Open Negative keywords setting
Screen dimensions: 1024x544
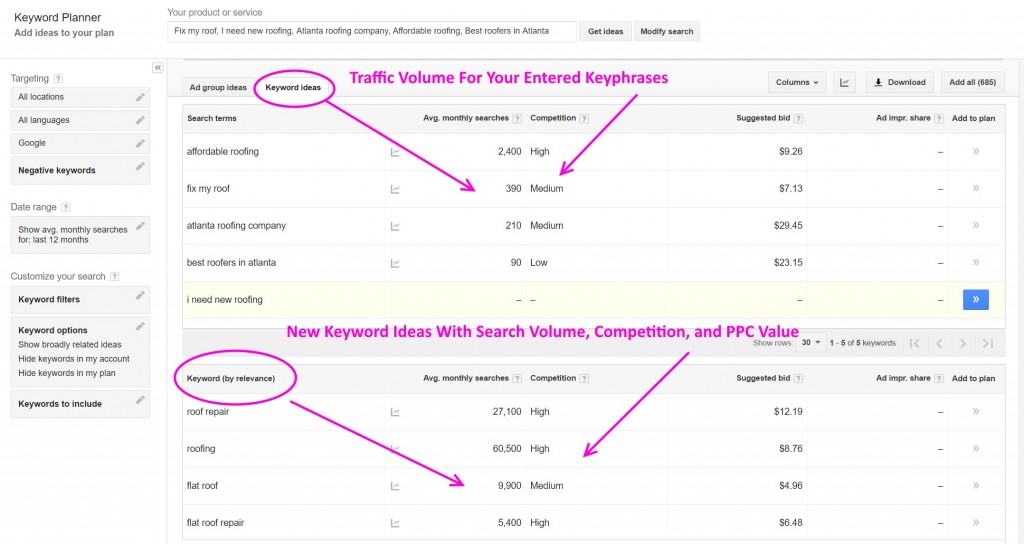tap(80, 170)
